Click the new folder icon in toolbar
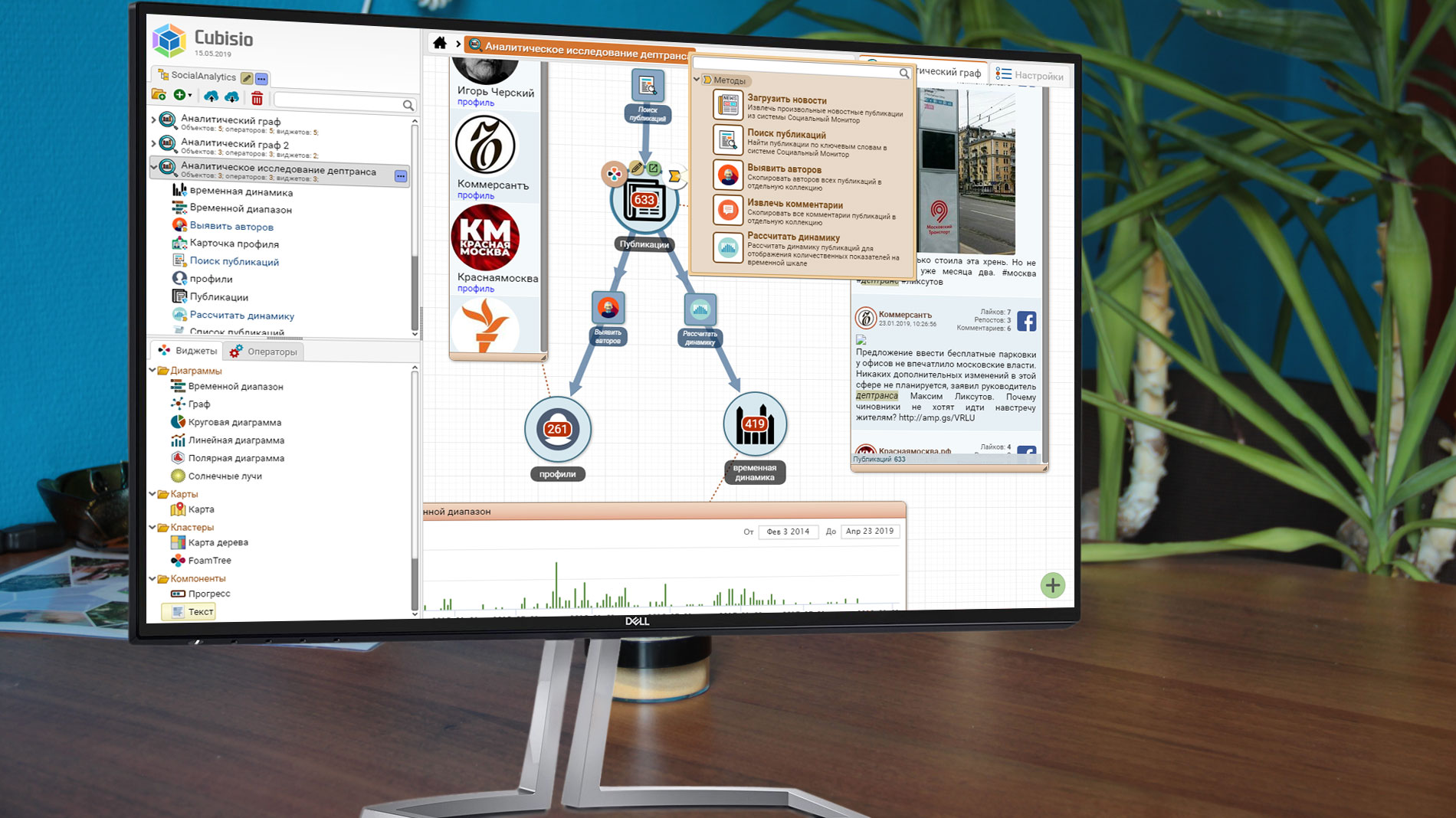Image resolution: width=1456 pixels, height=818 pixels. 159,95
